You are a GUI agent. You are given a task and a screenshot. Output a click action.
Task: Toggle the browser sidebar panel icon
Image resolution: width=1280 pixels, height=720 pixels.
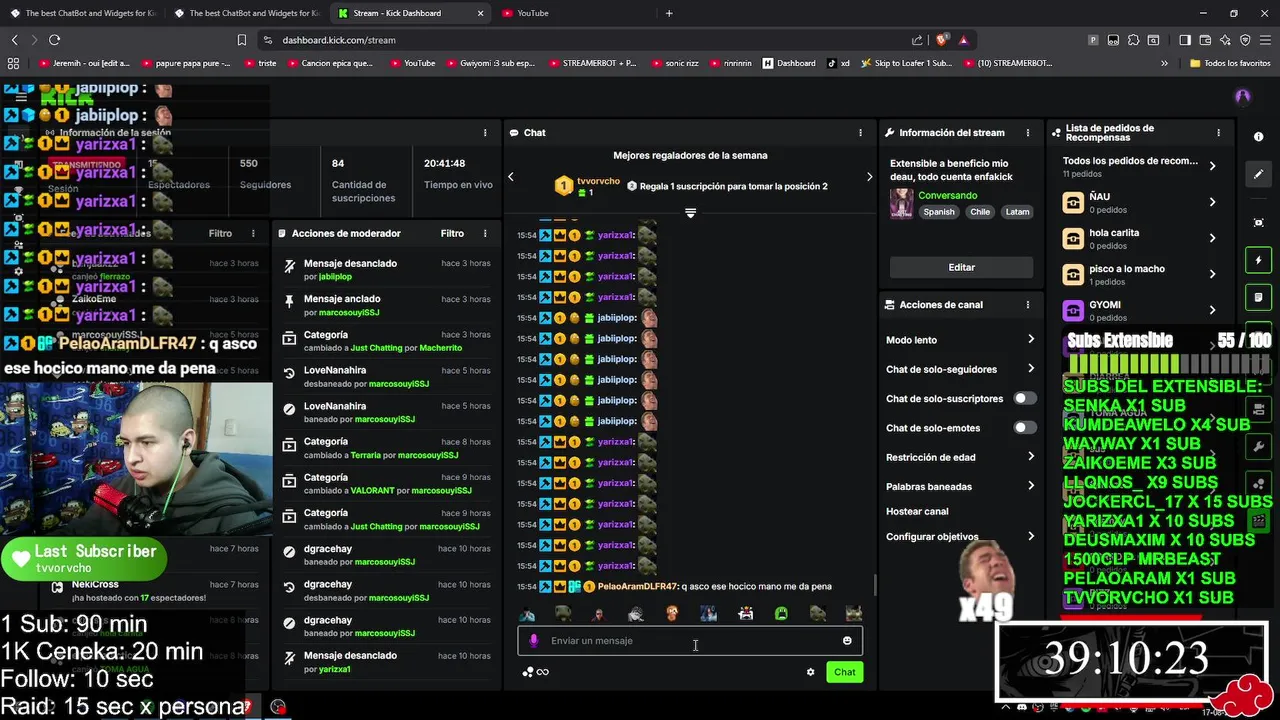[1184, 40]
